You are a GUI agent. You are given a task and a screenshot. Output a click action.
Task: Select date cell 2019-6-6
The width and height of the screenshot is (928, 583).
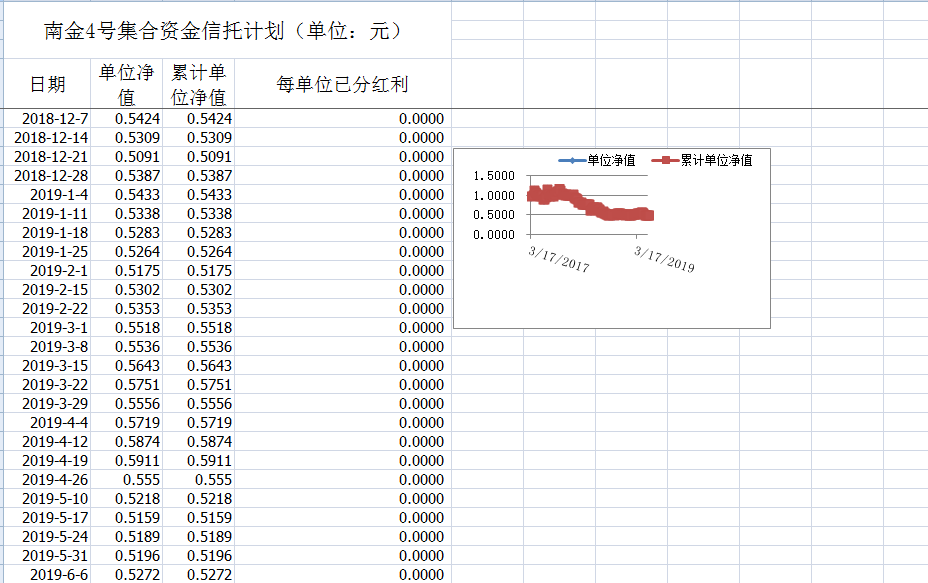point(47,574)
